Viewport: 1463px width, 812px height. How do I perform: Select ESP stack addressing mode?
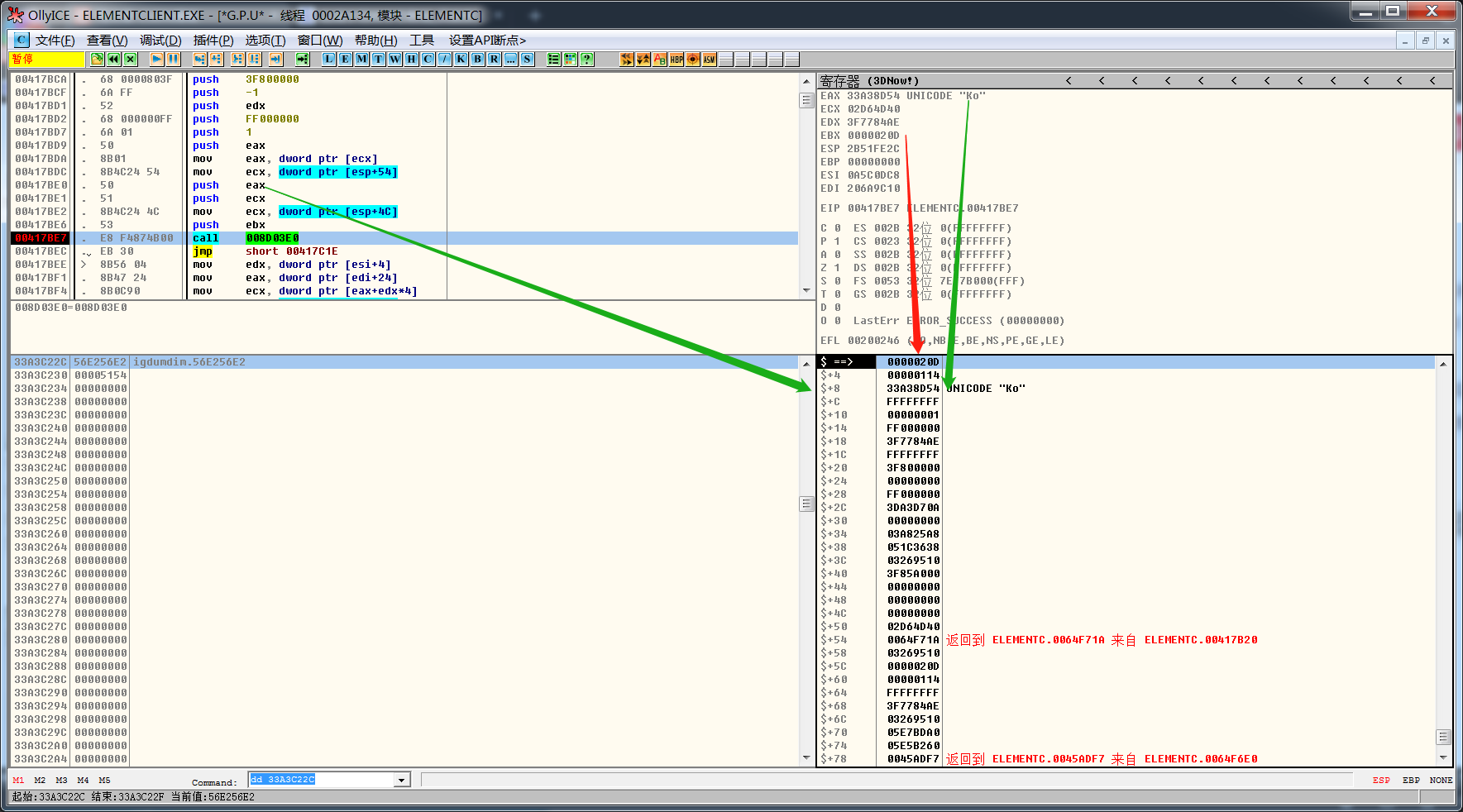1381,780
